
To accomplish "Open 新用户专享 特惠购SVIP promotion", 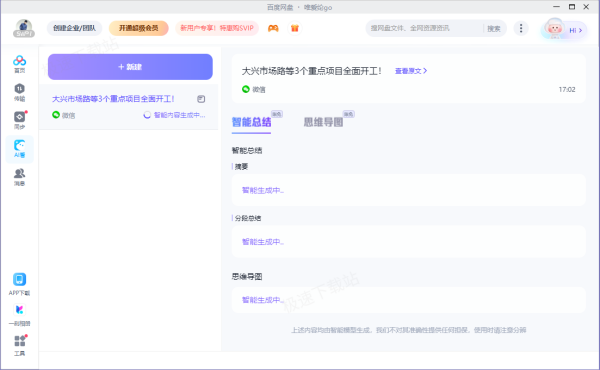I will (217, 28).
